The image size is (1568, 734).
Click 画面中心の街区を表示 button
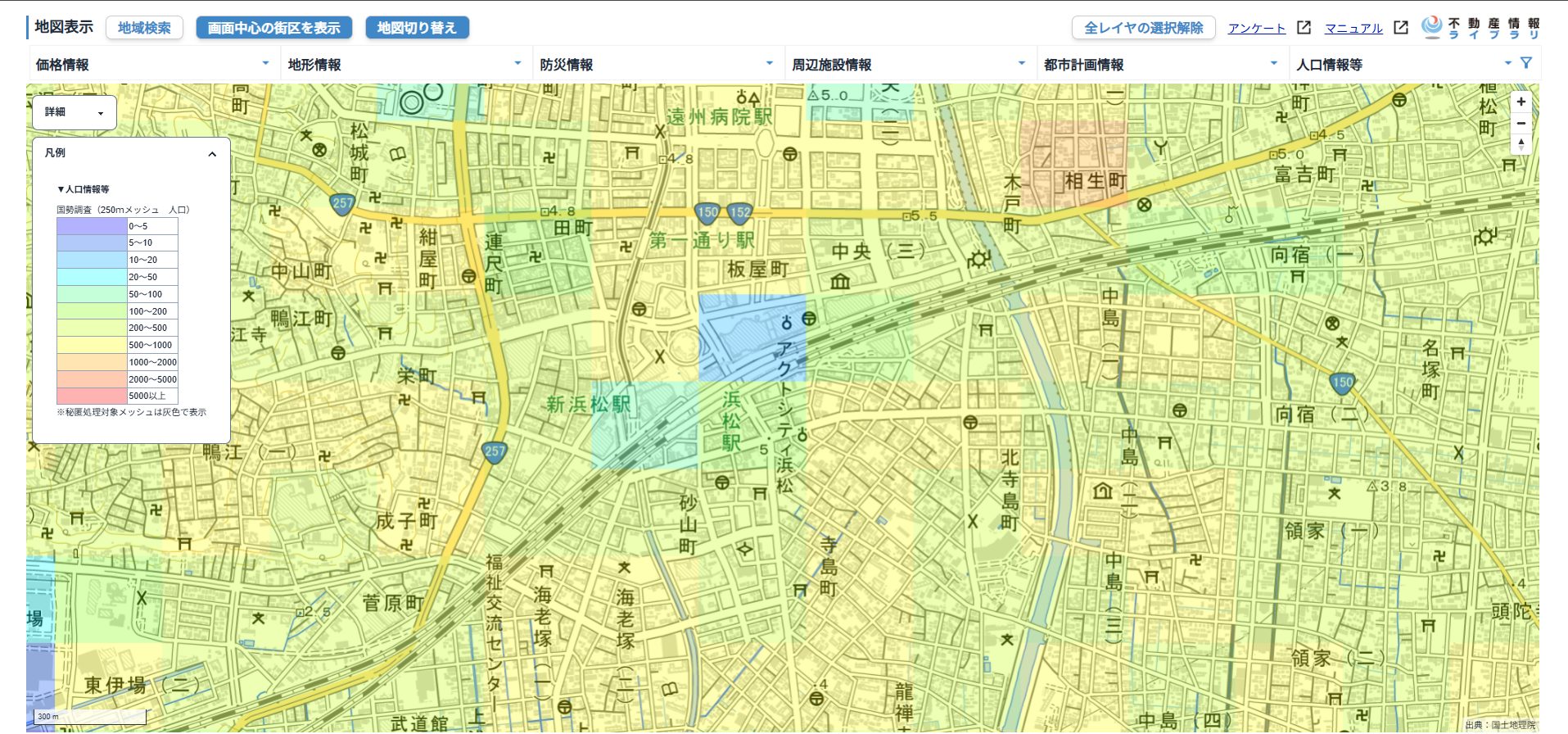point(274,28)
